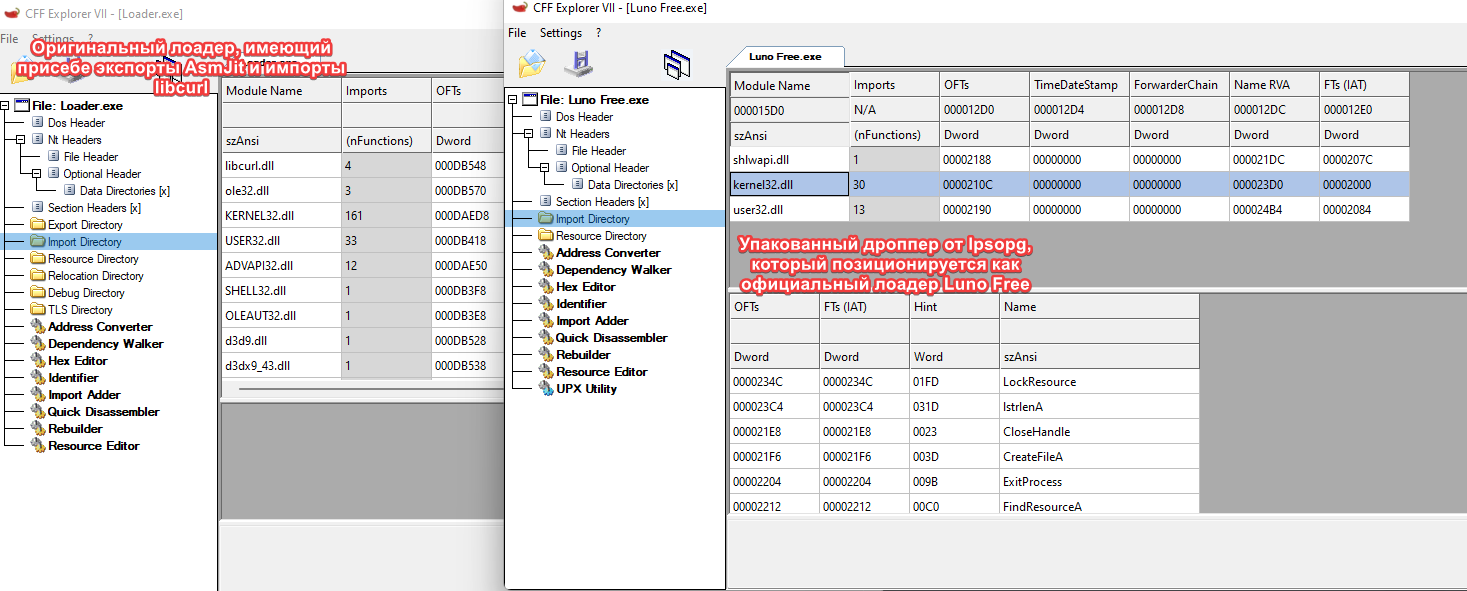Click the cascading windows toolbar icon
The width and height of the screenshot is (1467, 591).
(x=677, y=65)
